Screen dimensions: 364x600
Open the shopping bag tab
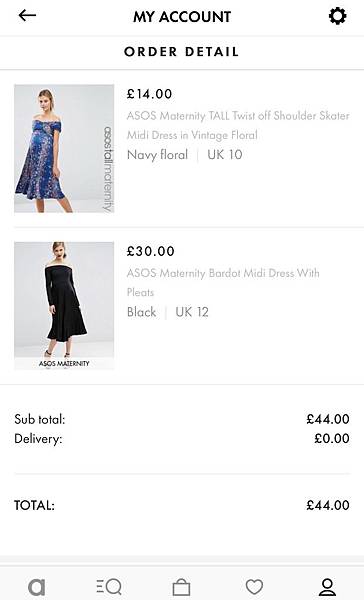(181, 587)
